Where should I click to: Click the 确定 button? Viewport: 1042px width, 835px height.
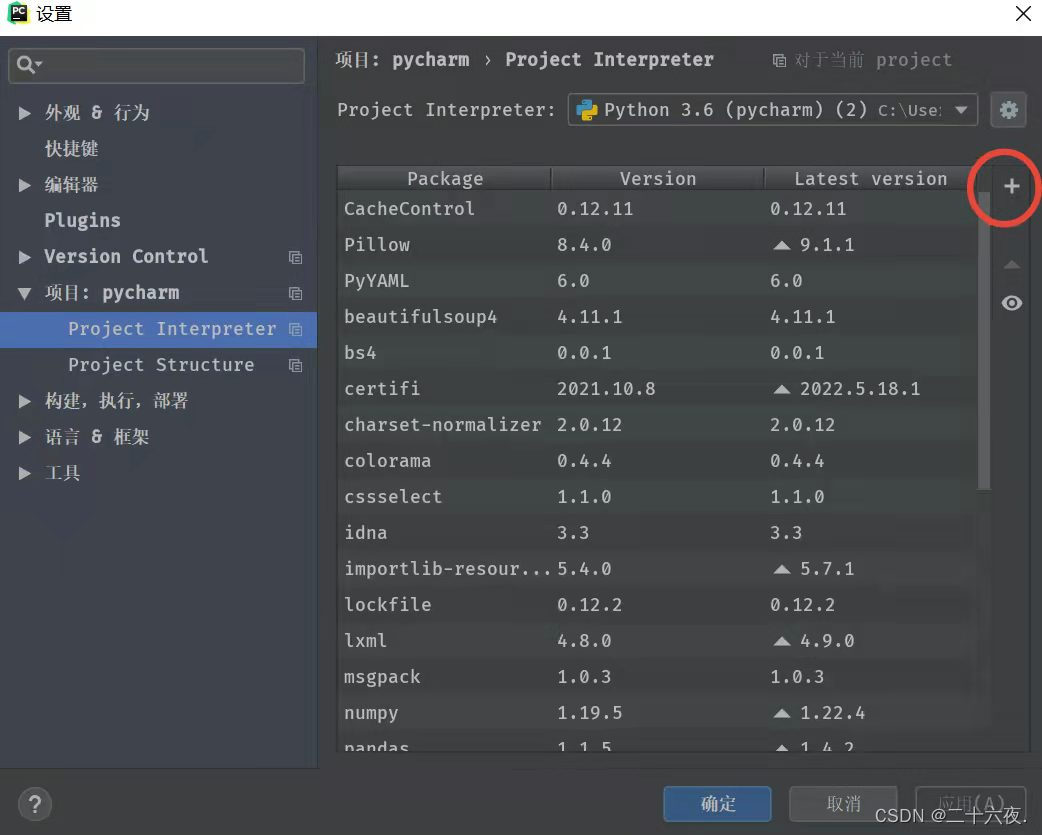click(717, 803)
